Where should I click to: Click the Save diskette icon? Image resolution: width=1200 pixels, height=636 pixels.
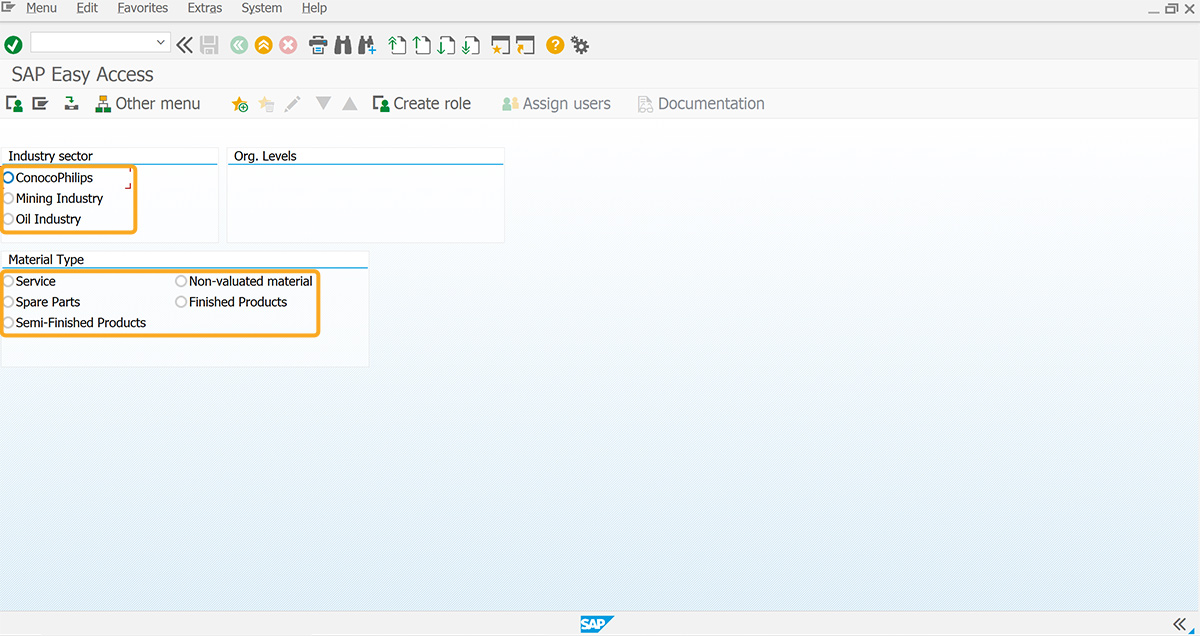pos(209,45)
